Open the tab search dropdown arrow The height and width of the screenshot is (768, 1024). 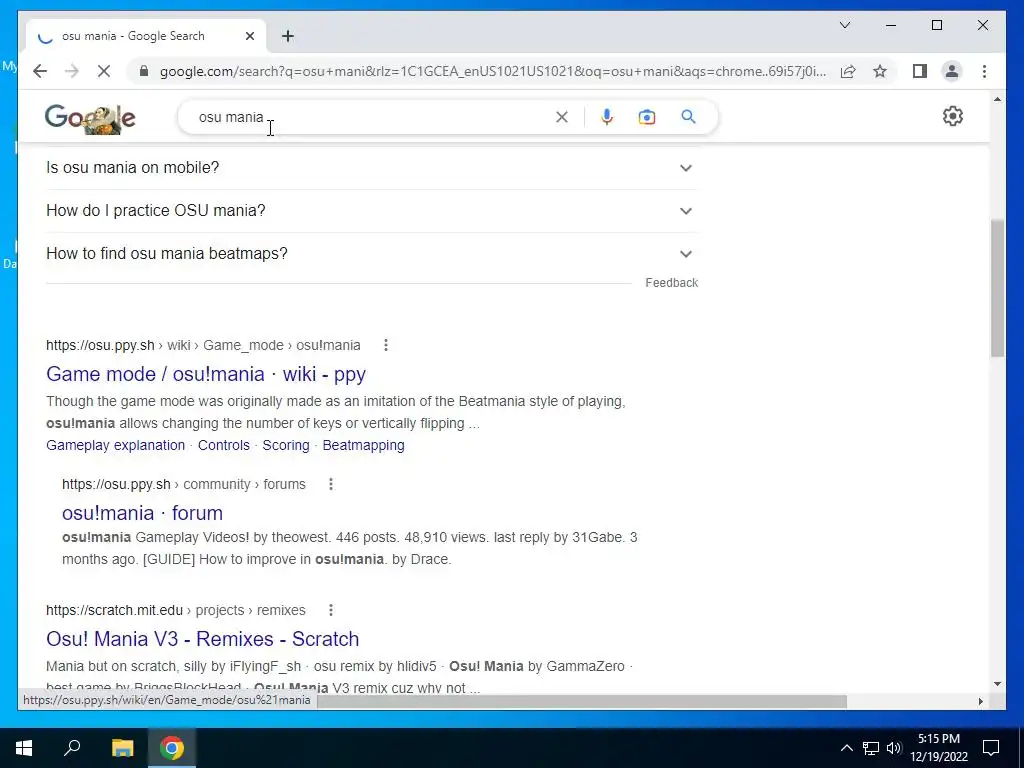click(844, 25)
